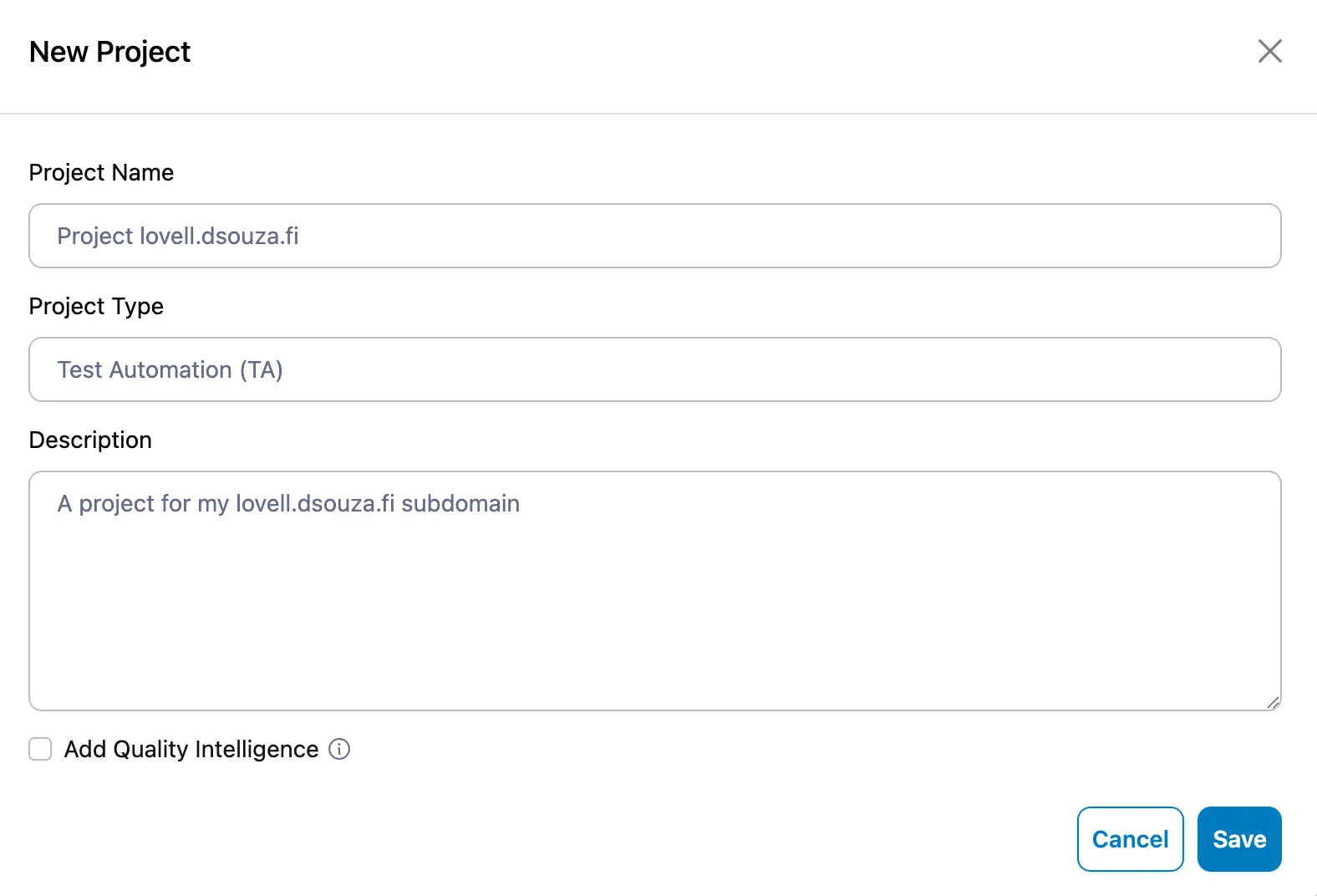Click the empty lower area of Description box
The height and width of the screenshot is (896, 1317).
pyautogui.click(x=654, y=644)
